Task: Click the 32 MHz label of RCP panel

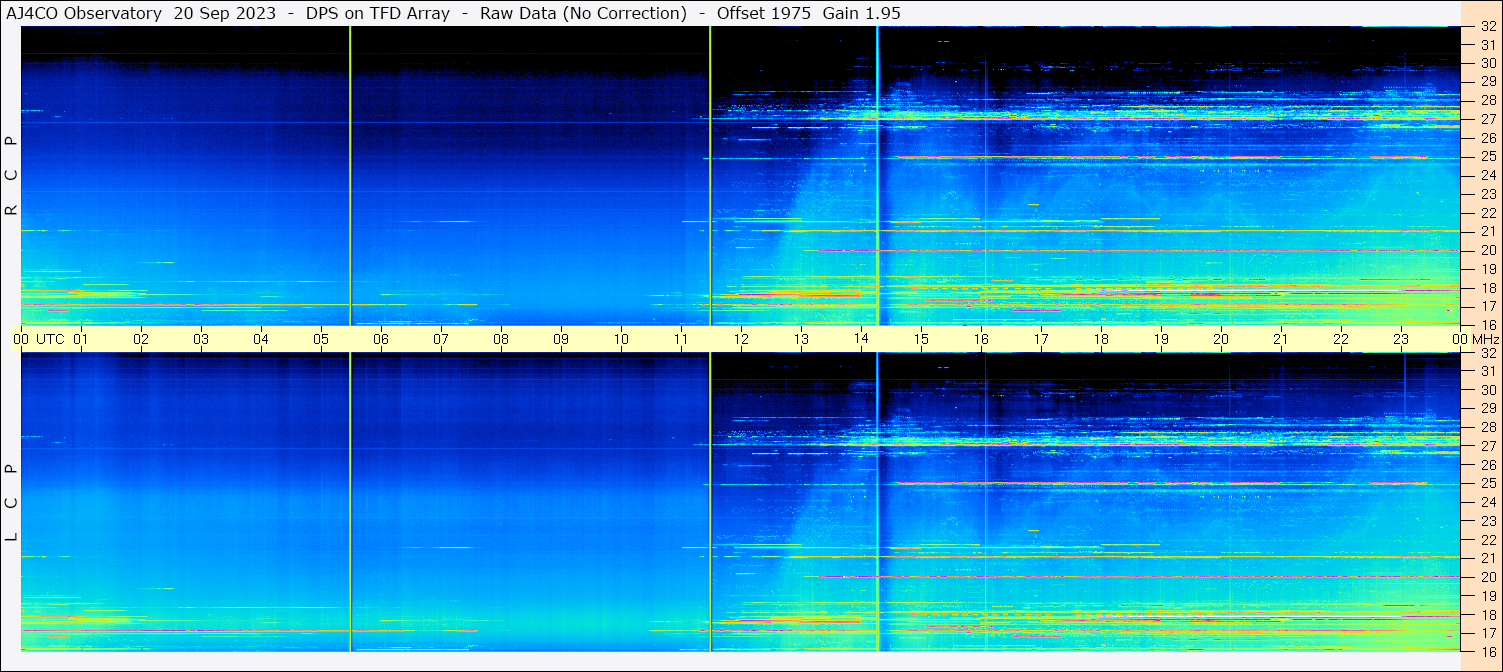Action: point(1487,27)
